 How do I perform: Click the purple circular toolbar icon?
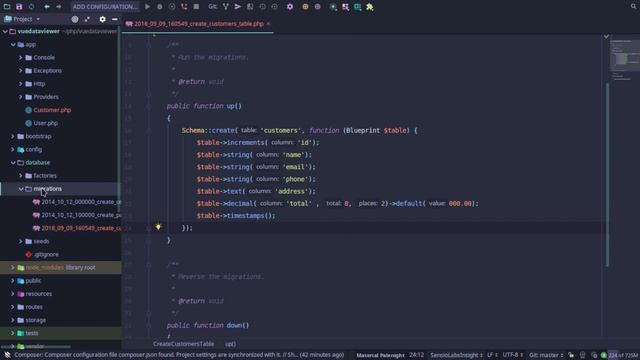click(x=317, y=7)
